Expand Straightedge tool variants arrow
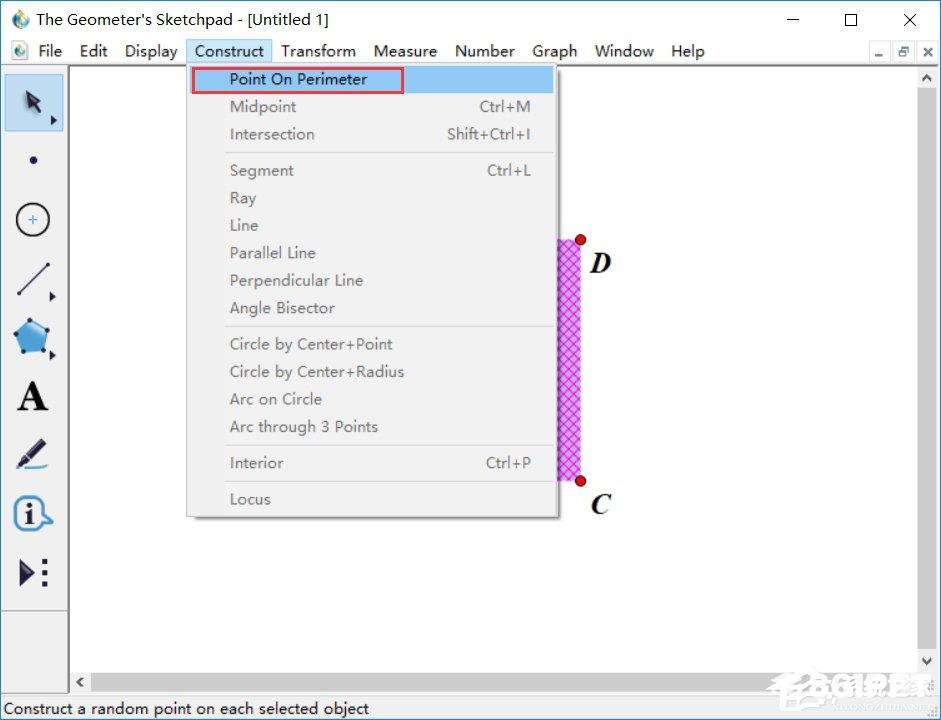This screenshot has width=941, height=720. coord(53,296)
